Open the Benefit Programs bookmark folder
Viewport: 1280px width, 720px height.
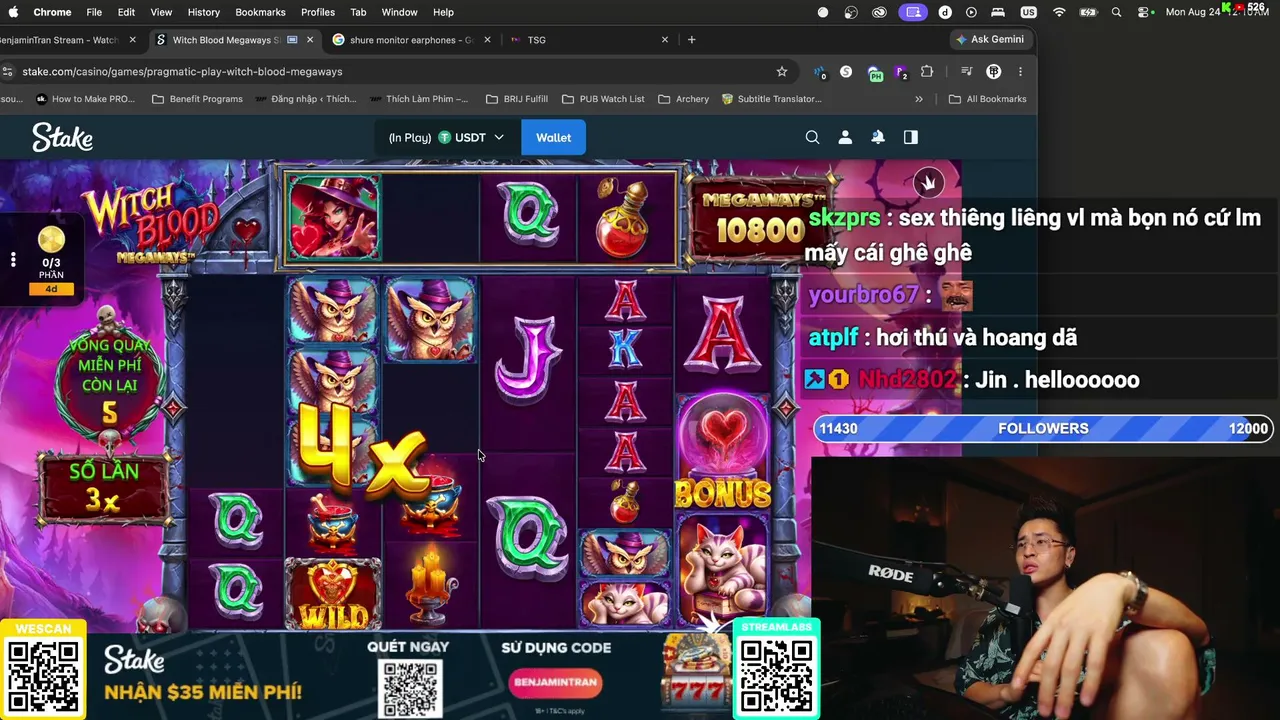(197, 99)
